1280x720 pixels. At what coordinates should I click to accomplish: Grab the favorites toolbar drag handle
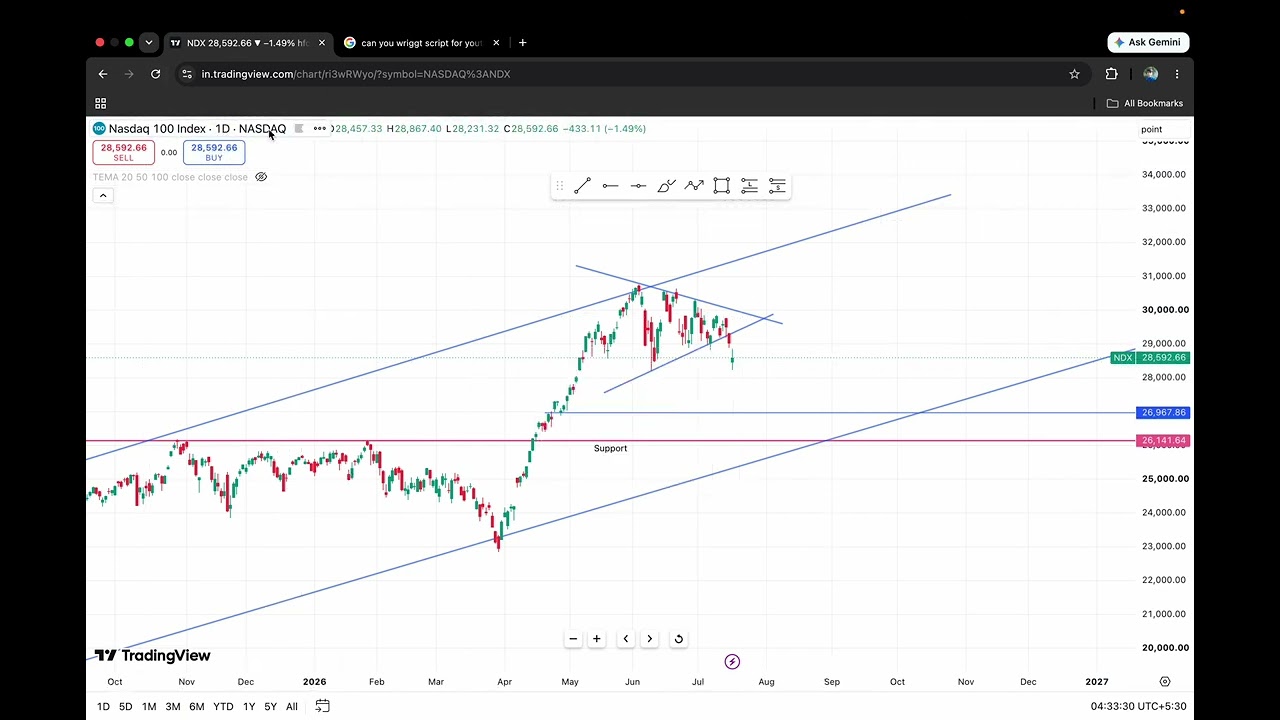pos(559,186)
